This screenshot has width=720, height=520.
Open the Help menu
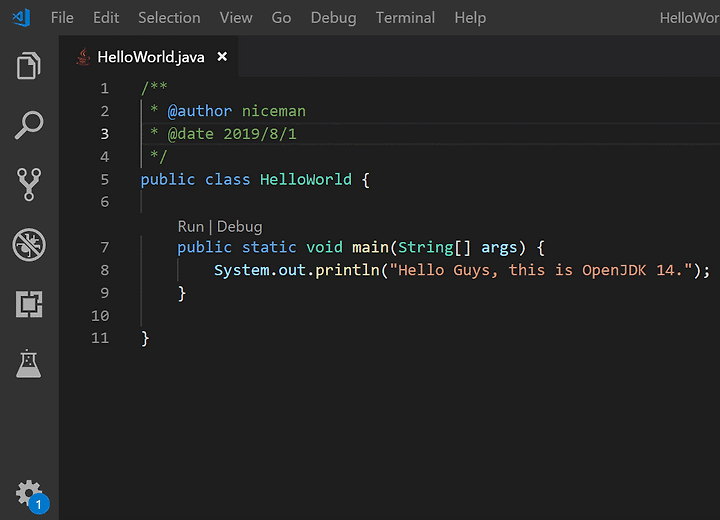point(470,18)
